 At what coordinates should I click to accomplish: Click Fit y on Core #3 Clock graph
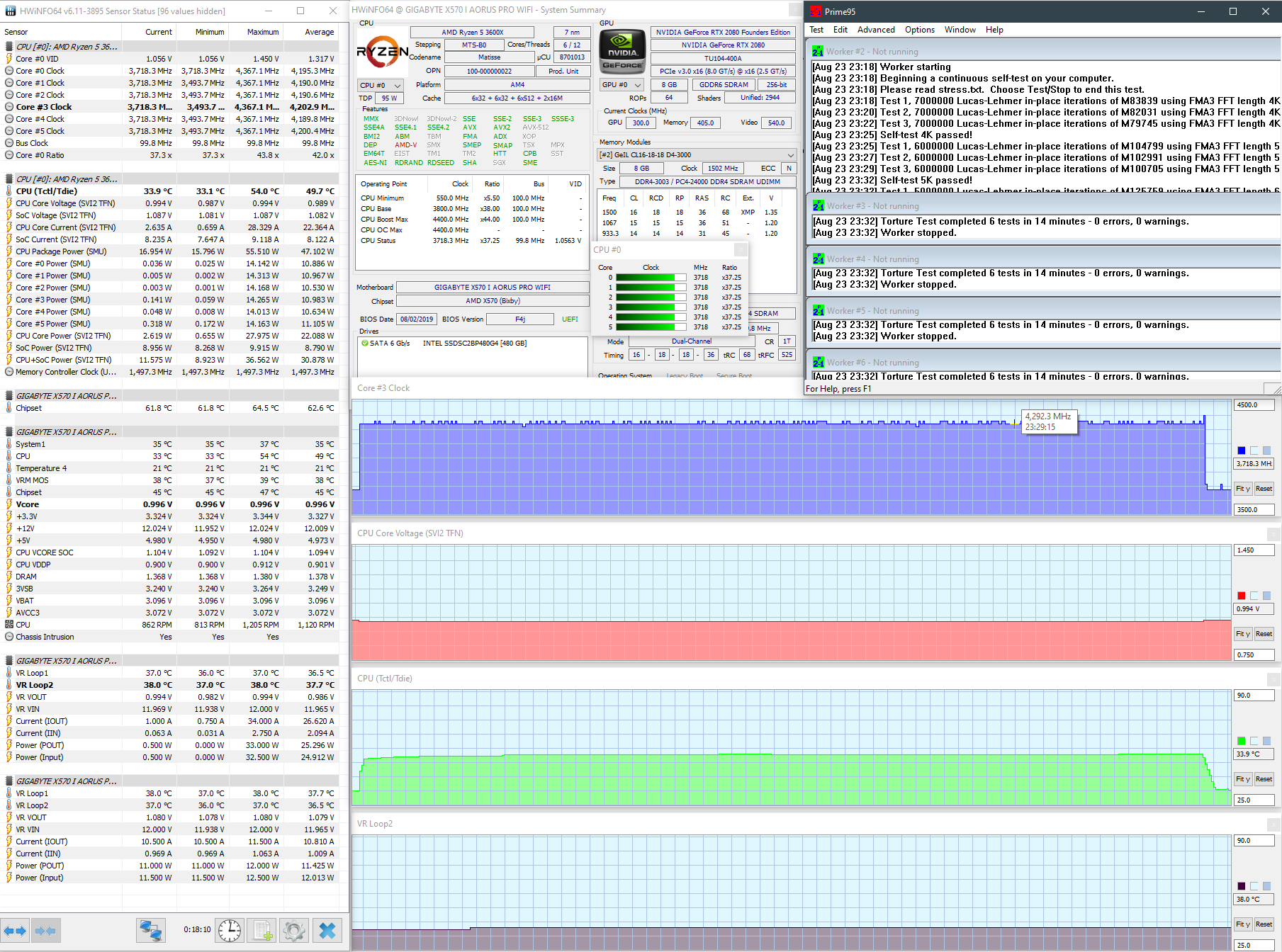(1243, 489)
